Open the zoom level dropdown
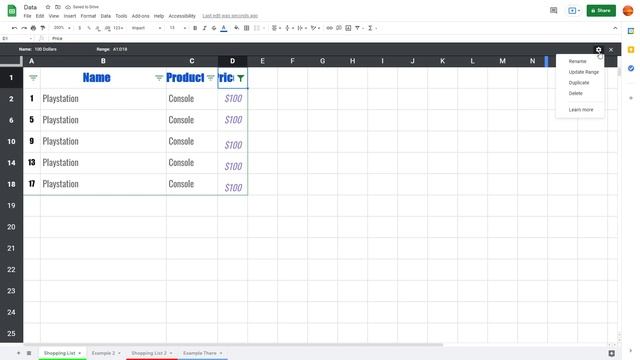The image size is (640, 360). click(x=62, y=28)
